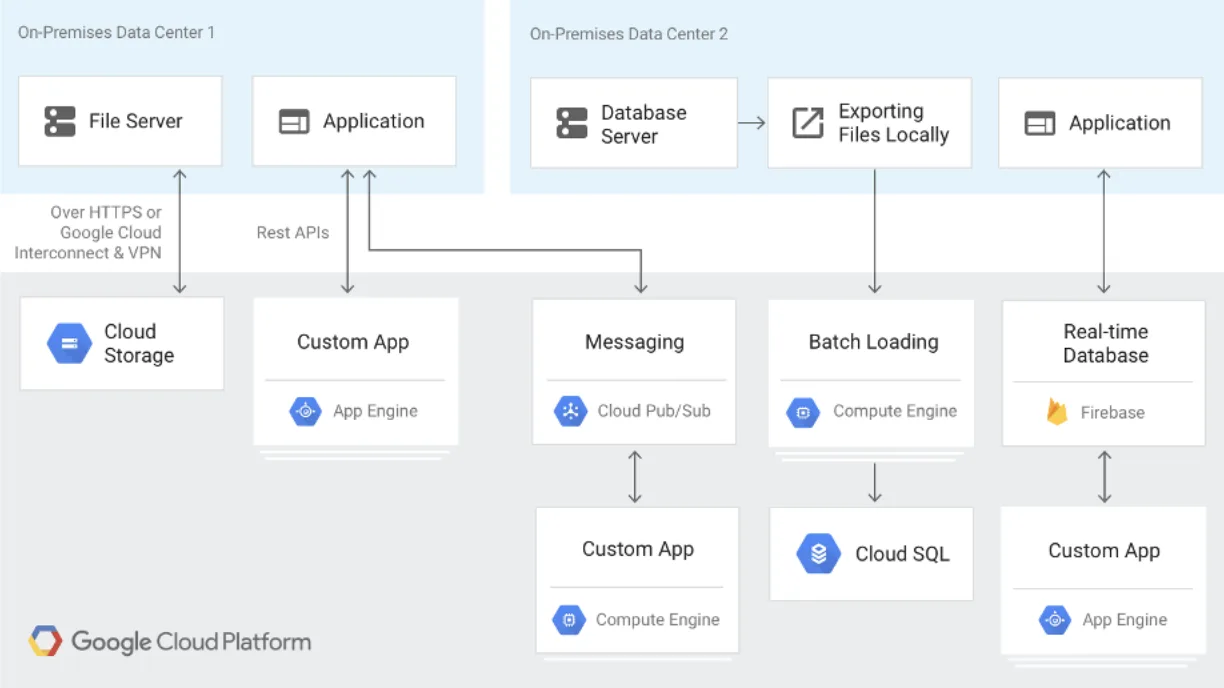Click the File Server icon

pyautogui.click(x=60, y=122)
